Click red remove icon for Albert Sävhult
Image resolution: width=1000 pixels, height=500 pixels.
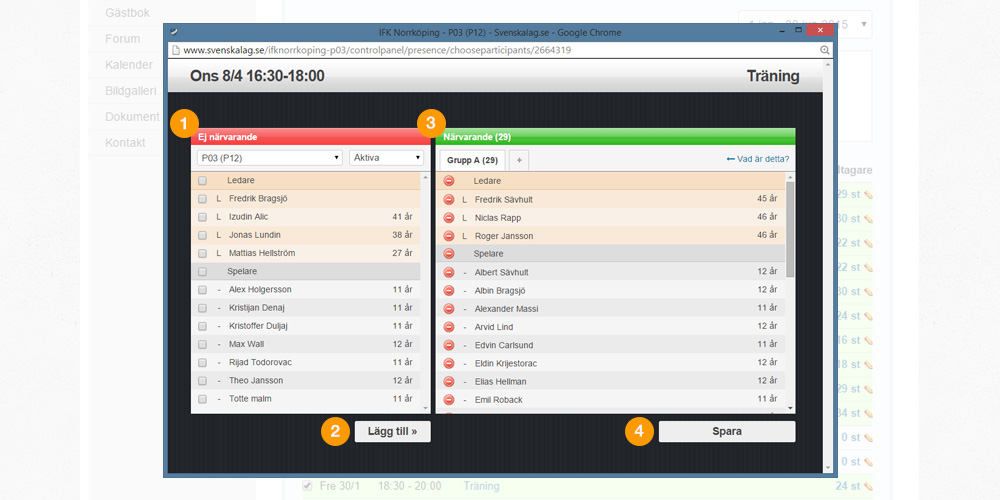click(x=449, y=272)
